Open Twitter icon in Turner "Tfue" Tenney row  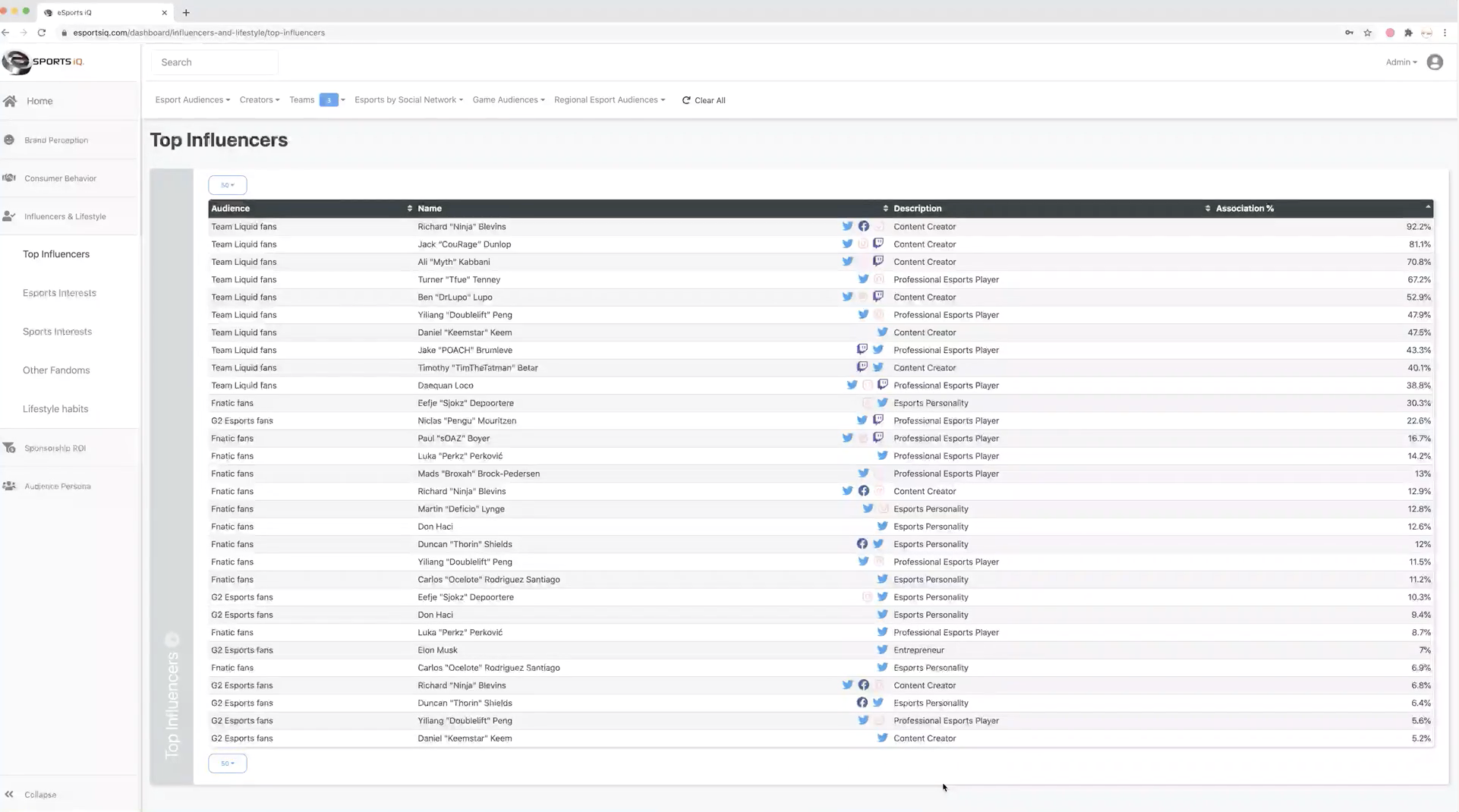click(863, 279)
